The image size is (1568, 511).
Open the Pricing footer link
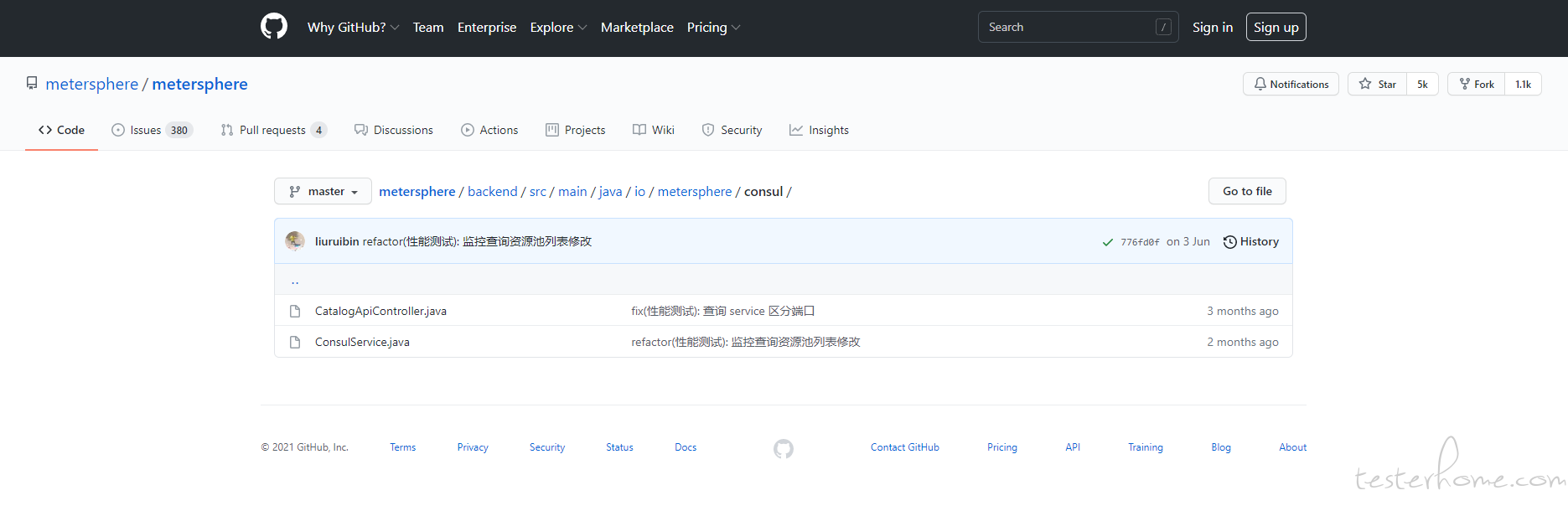tap(1002, 447)
